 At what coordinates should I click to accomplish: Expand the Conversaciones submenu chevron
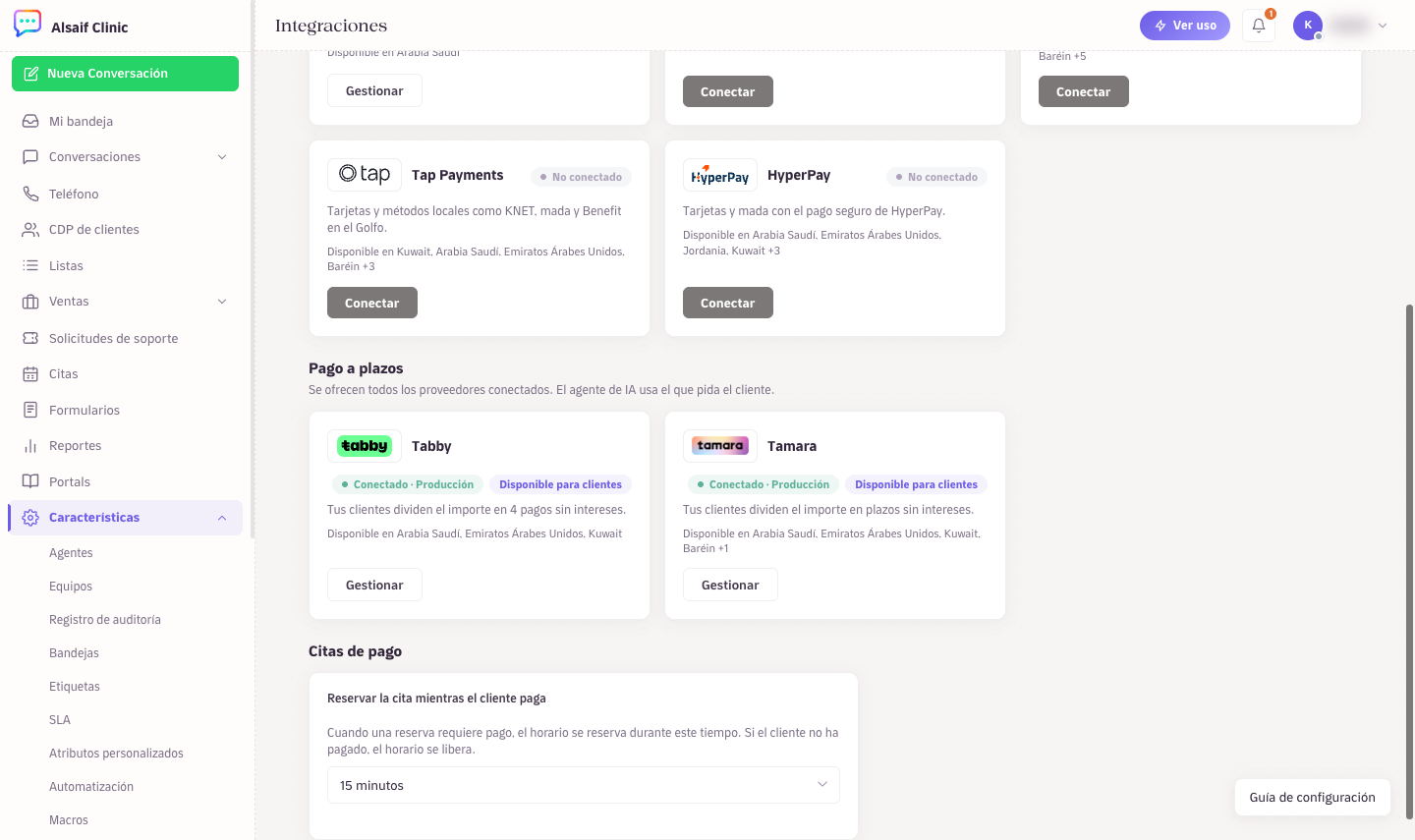[222, 157]
